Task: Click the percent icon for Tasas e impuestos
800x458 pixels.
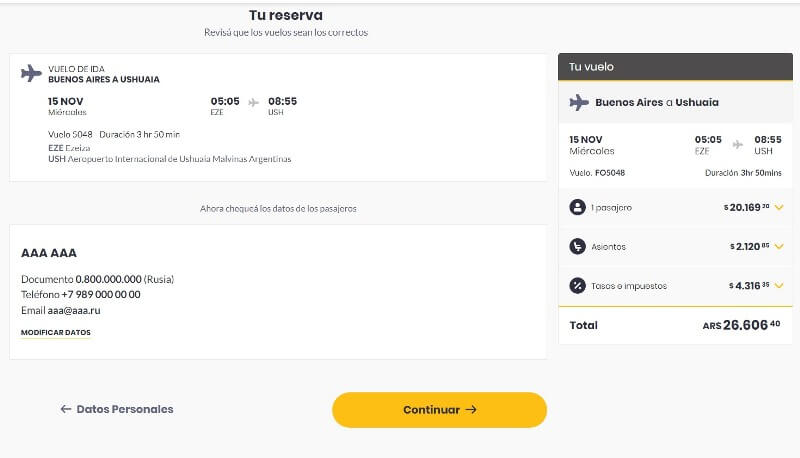Action: pyautogui.click(x=577, y=286)
